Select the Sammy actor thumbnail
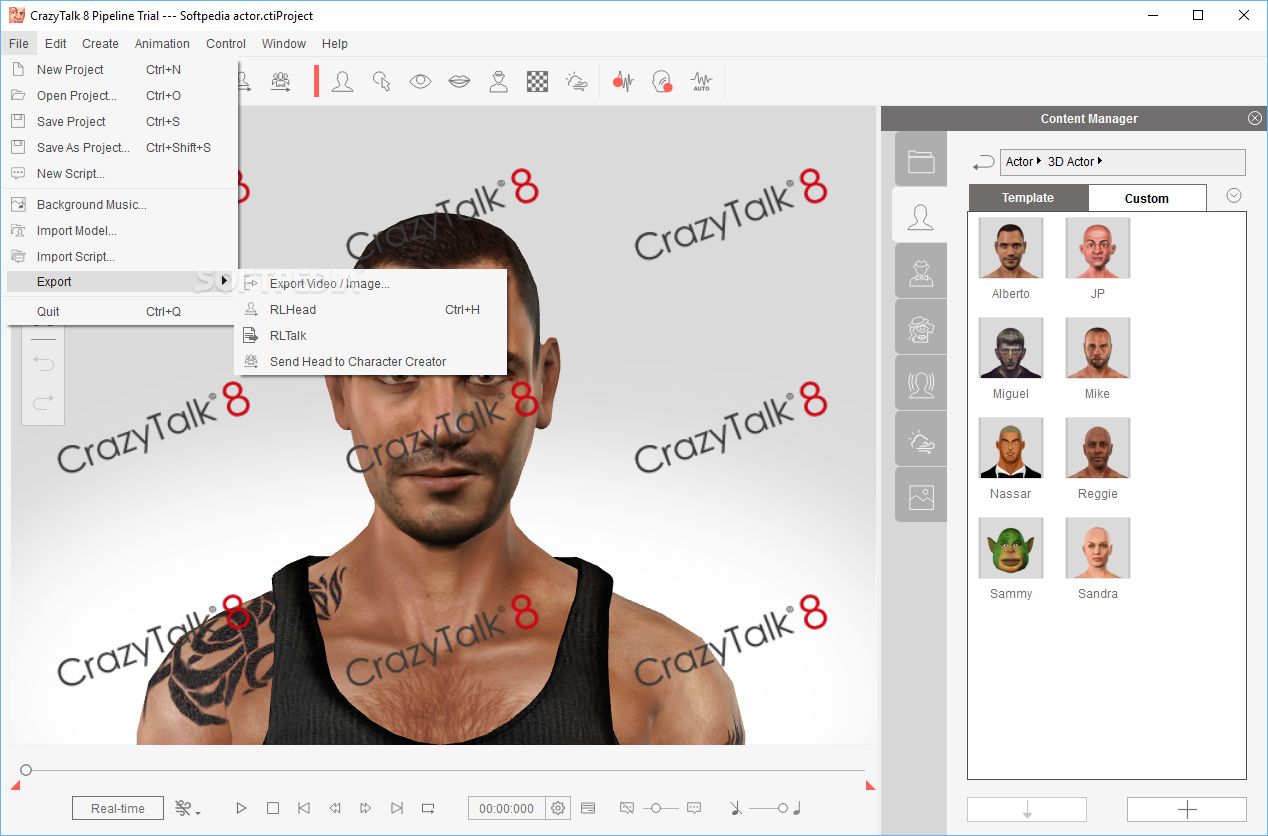The image size is (1268, 836). (x=1011, y=548)
